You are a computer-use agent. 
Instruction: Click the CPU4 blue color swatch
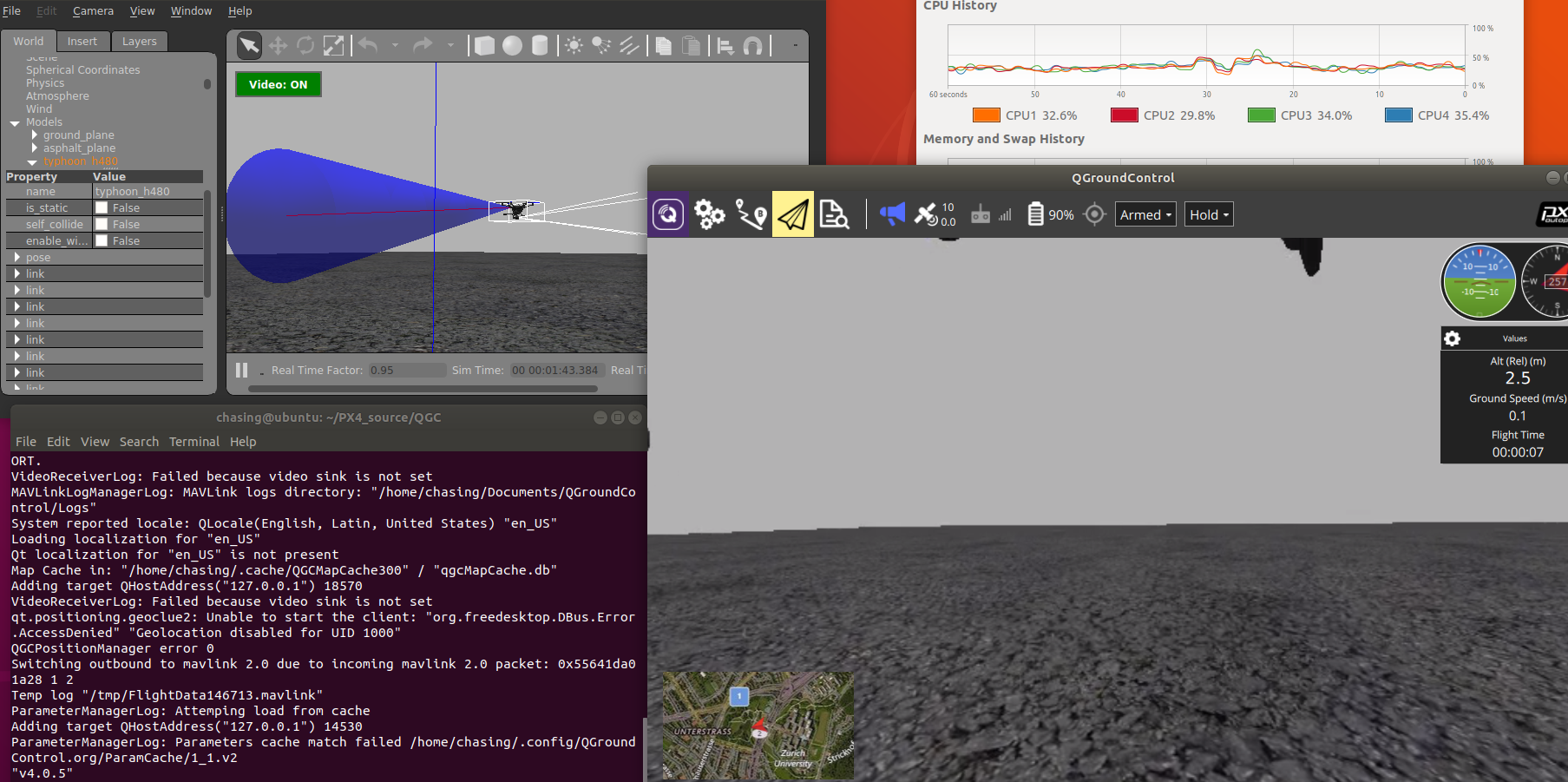(x=1399, y=115)
